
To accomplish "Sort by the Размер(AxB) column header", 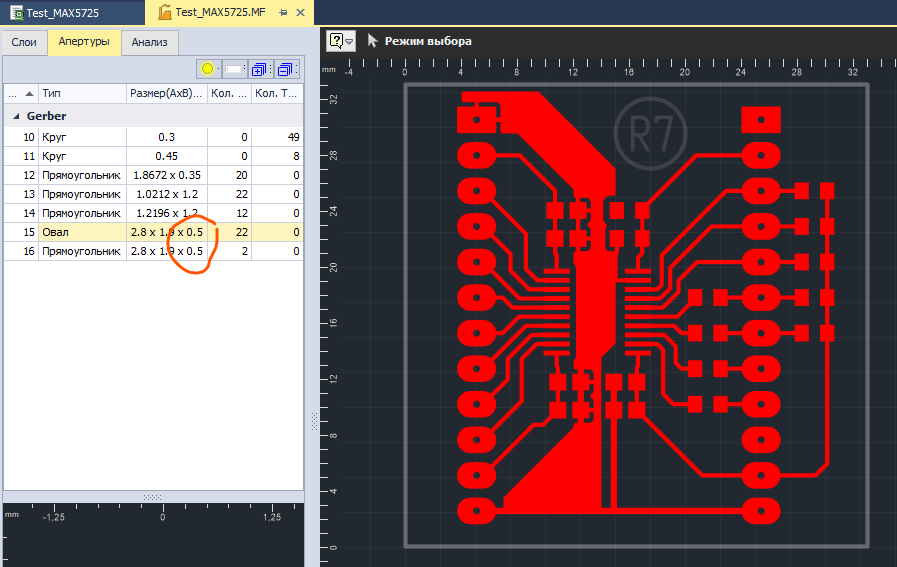I will tap(165, 94).
